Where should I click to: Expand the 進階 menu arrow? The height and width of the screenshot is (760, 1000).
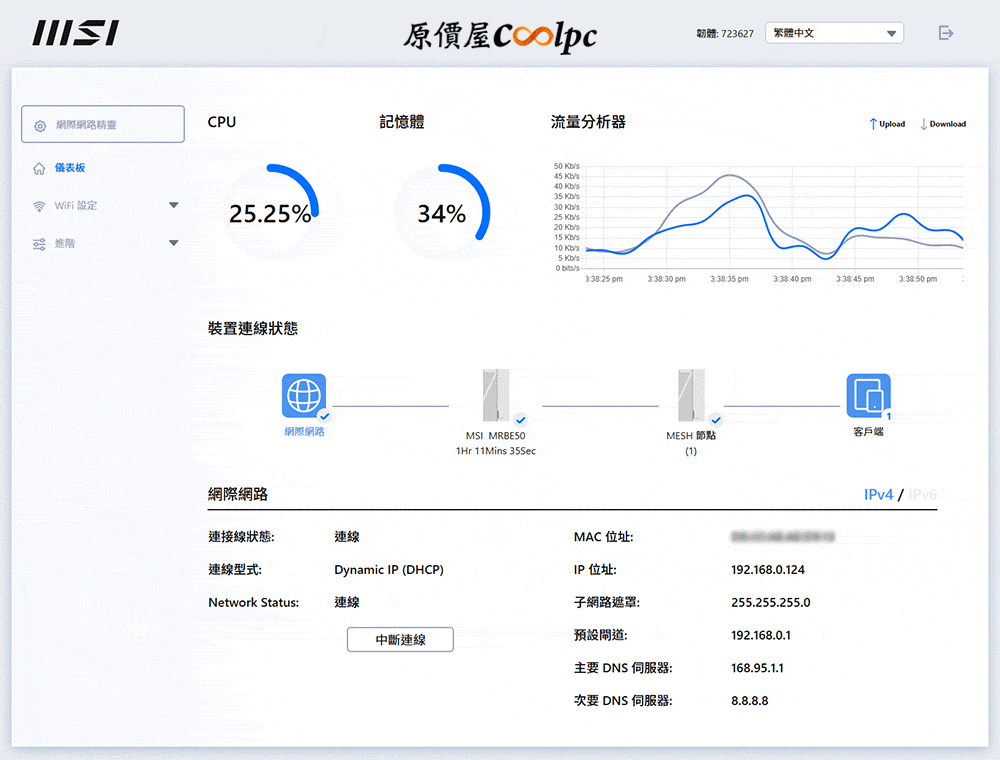point(174,244)
